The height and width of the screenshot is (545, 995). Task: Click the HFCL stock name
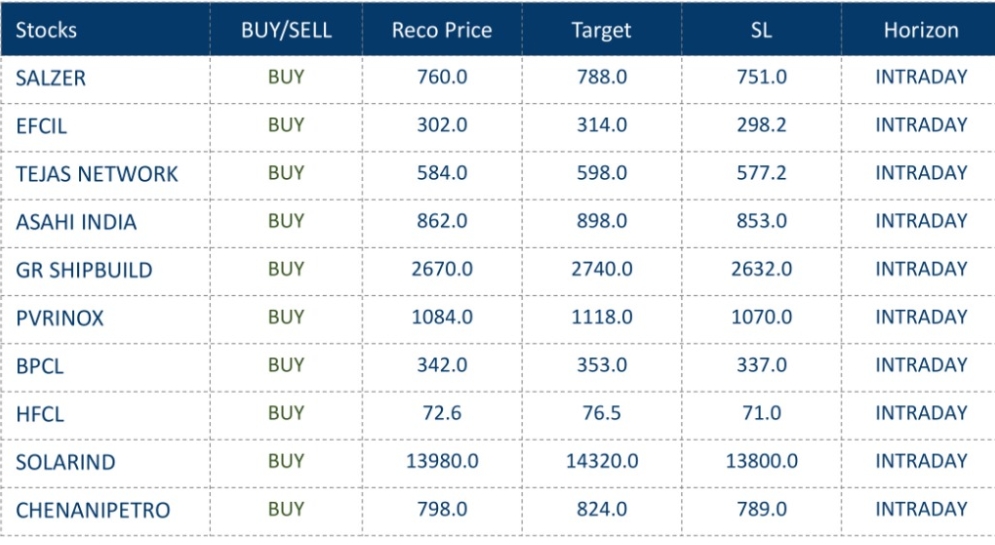point(40,414)
